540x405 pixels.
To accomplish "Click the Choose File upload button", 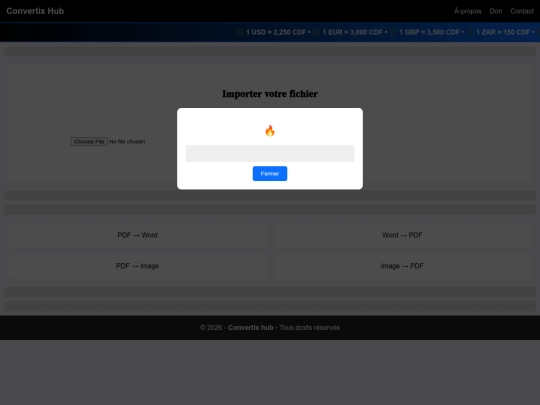I will (x=89, y=142).
